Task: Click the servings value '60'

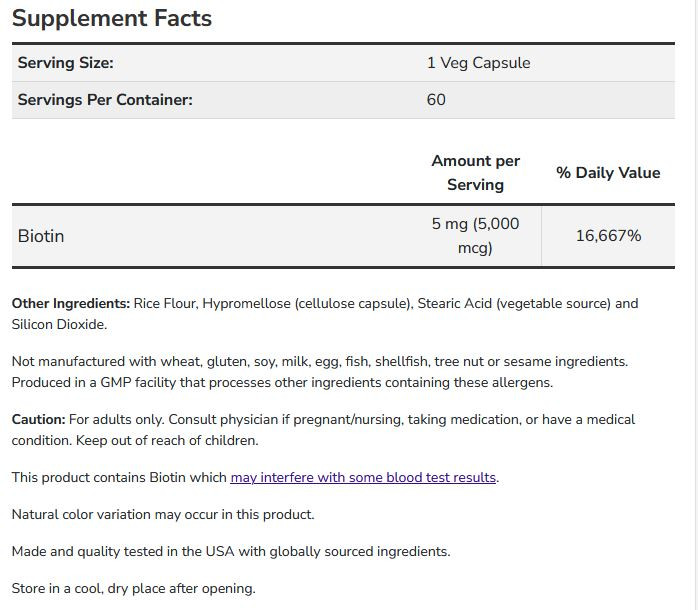Action: click(x=436, y=100)
